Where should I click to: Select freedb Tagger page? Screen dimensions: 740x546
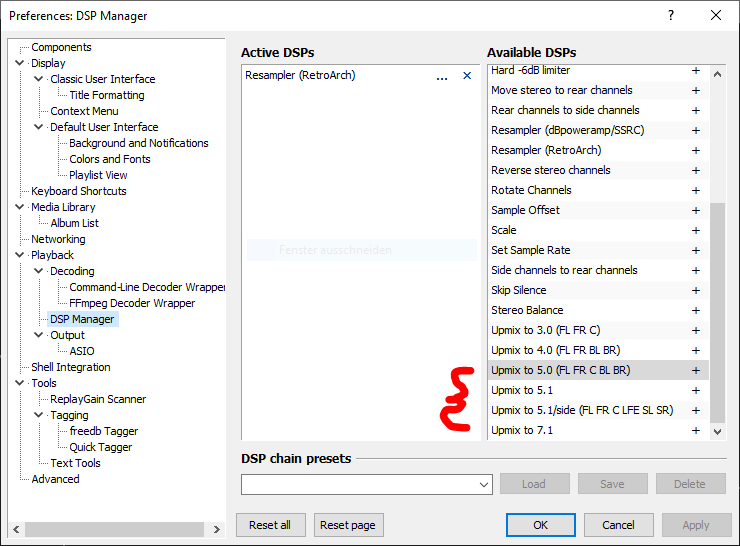click(x=104, y=431)
